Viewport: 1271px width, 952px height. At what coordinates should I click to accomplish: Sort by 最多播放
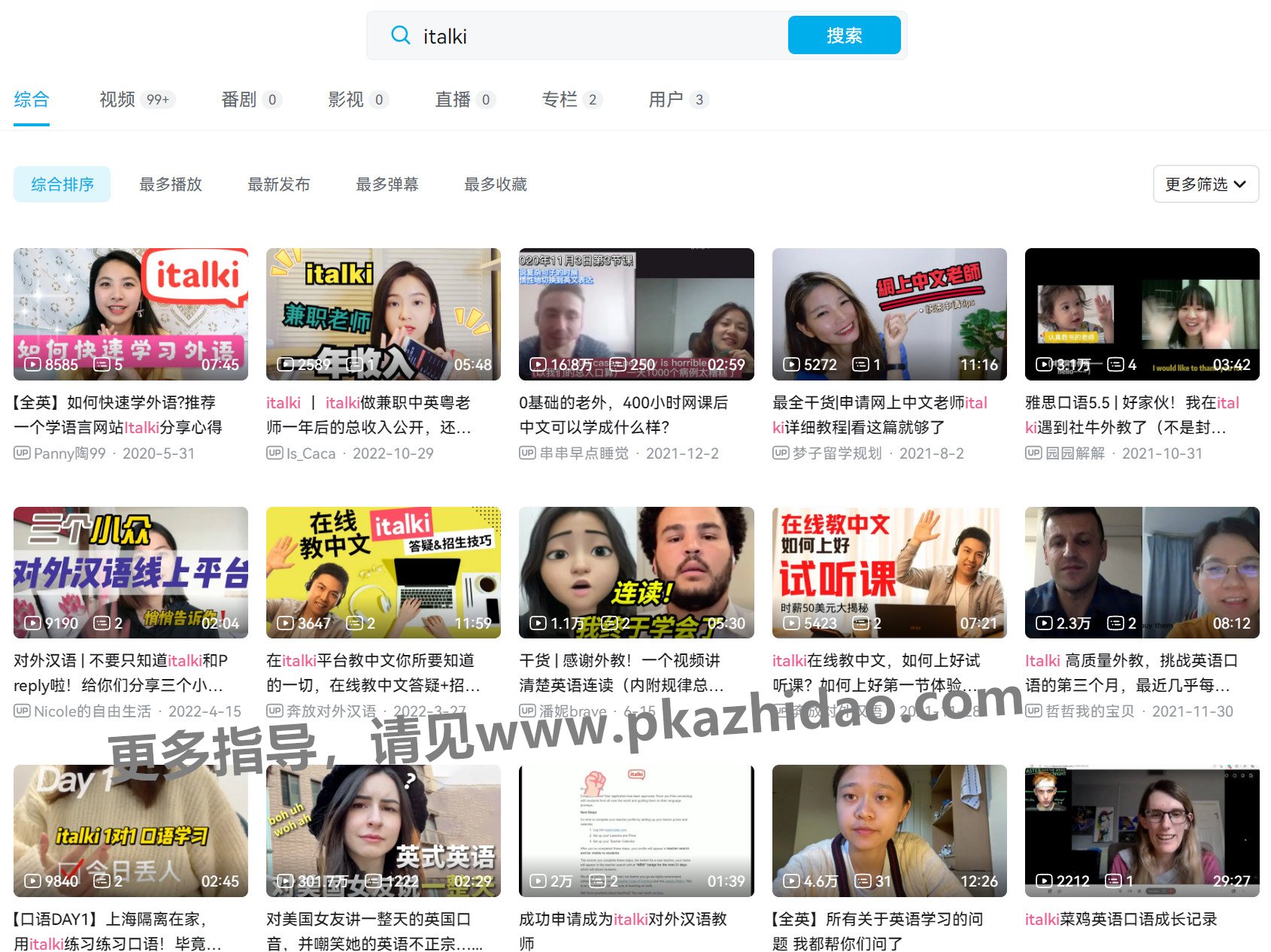click(171, 184)
